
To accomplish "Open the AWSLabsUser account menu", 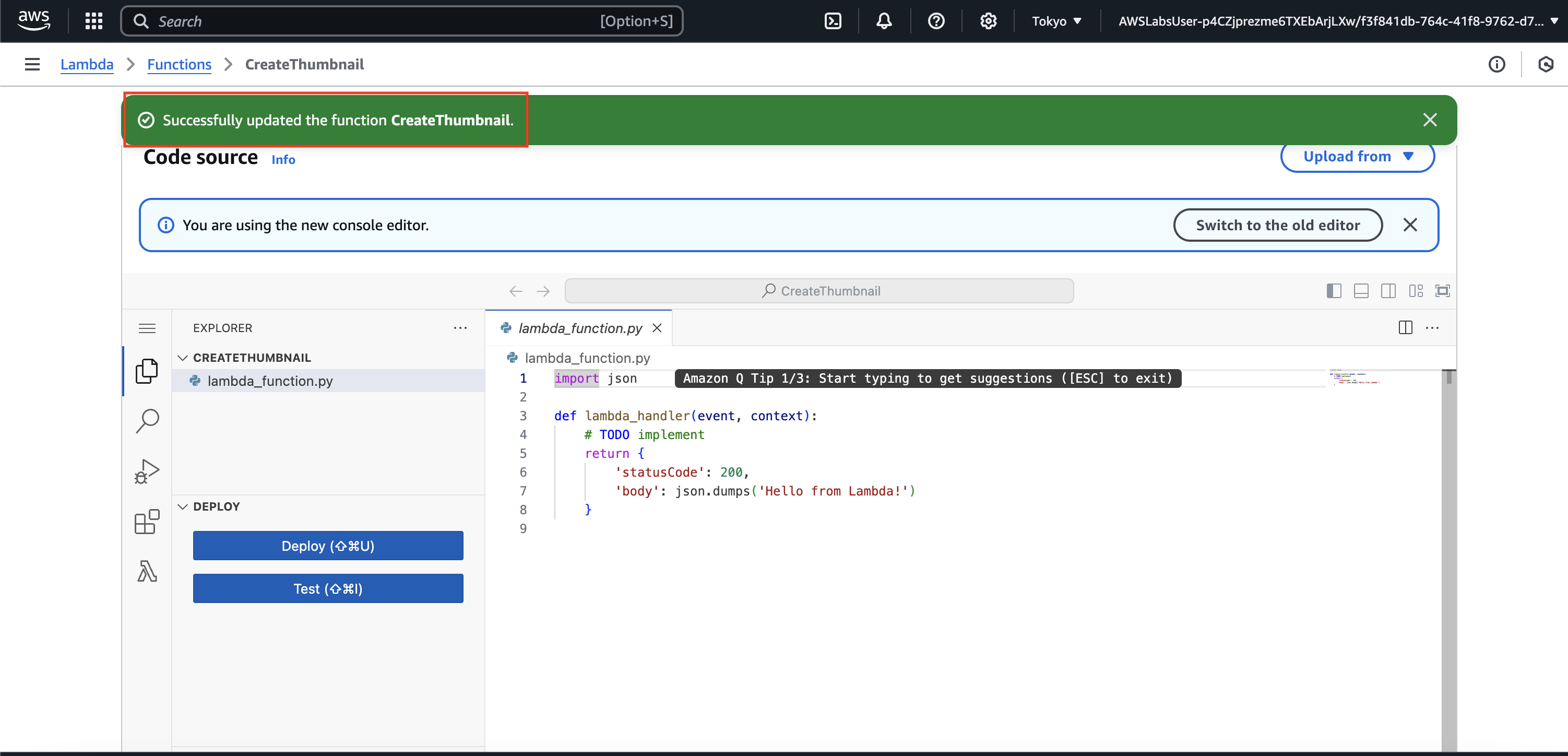I will pyautogui.click(x=1338, y=21).
